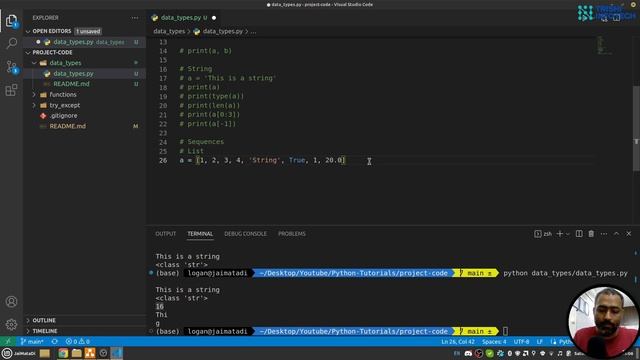Viewport: 640px width, 360px height.
Task: Change end of line LF indicator
Action: pyautogui.click(x=540, y=342)
